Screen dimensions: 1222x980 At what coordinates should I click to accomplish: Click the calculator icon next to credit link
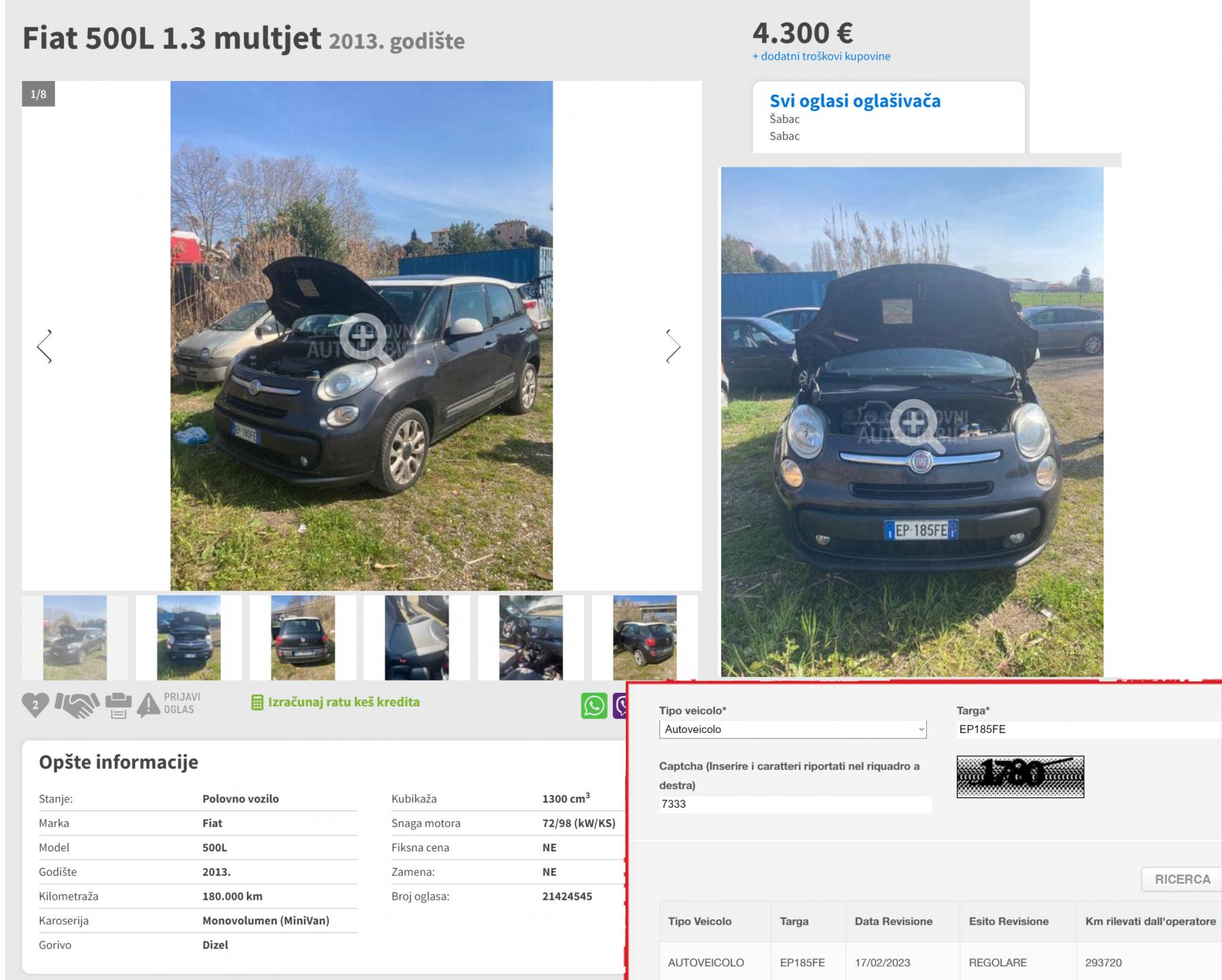tap(257, 702)
